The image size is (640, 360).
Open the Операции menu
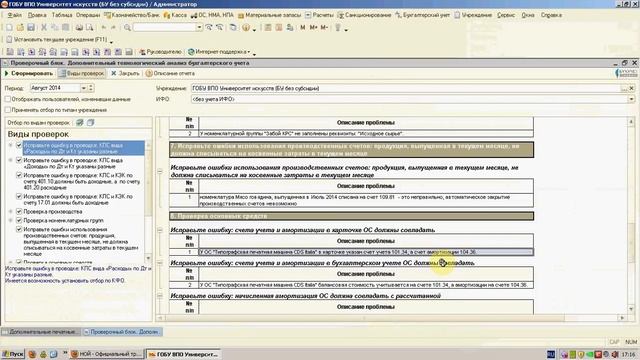tap(88, 15)
